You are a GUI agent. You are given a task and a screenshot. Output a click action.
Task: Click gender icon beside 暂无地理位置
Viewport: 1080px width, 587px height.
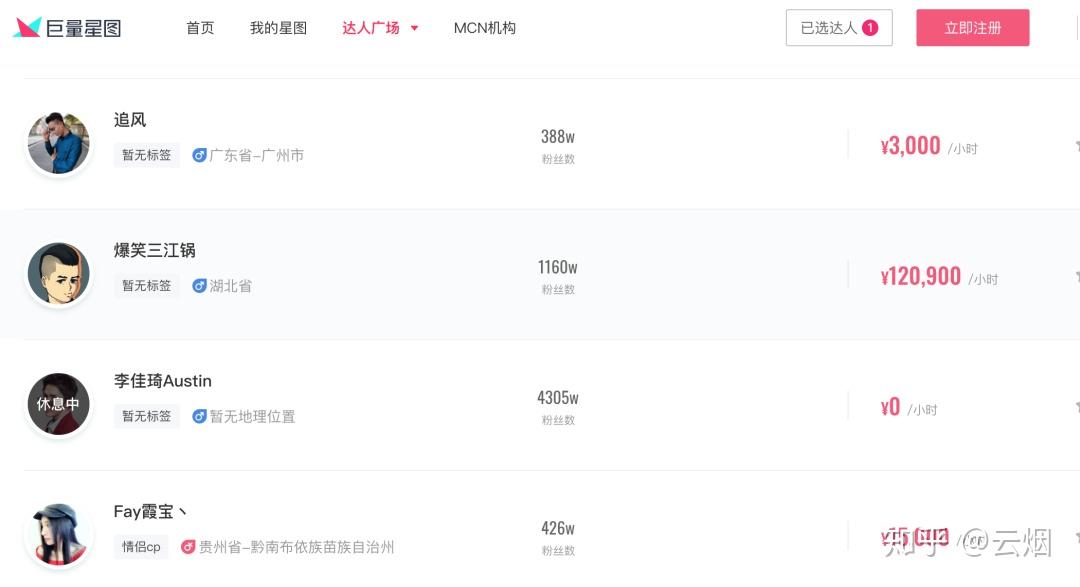(x=199, y=416)
